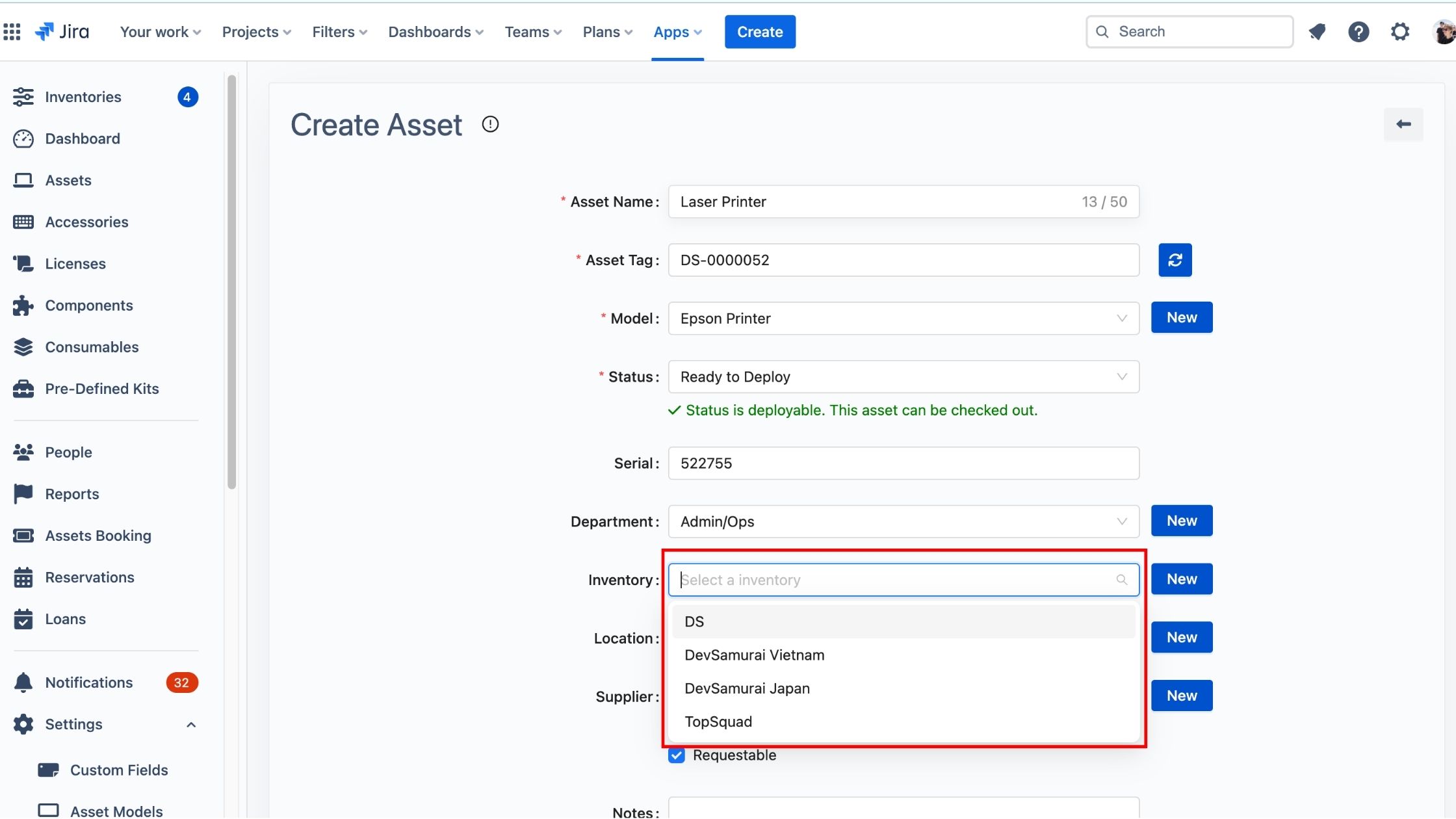Image resolution: width=1456 pixels, height=819 pixels.
Task: Click the info icon beside Create Asset title
Action: click(490, 124)
